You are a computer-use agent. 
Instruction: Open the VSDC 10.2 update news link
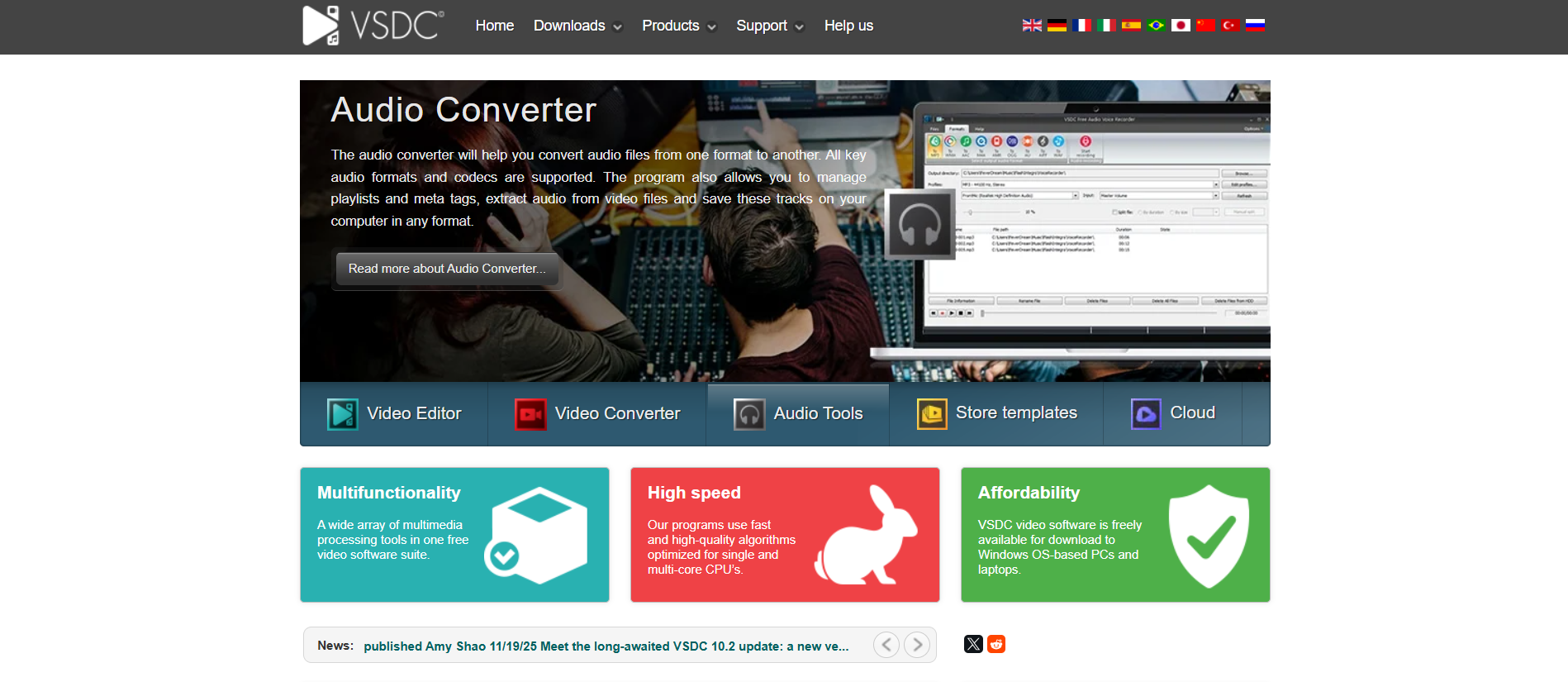(x=606, y=646)
